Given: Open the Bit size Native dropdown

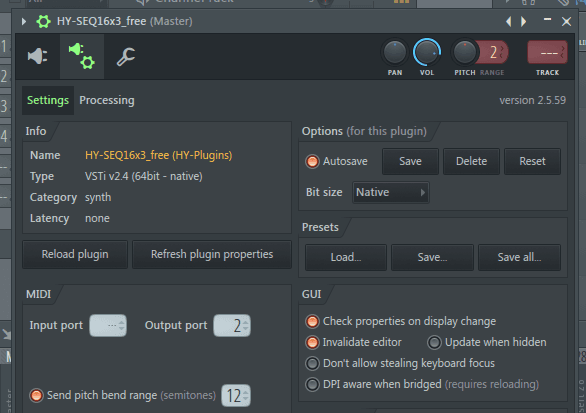Looking at the screenshot, I should 391,192.
